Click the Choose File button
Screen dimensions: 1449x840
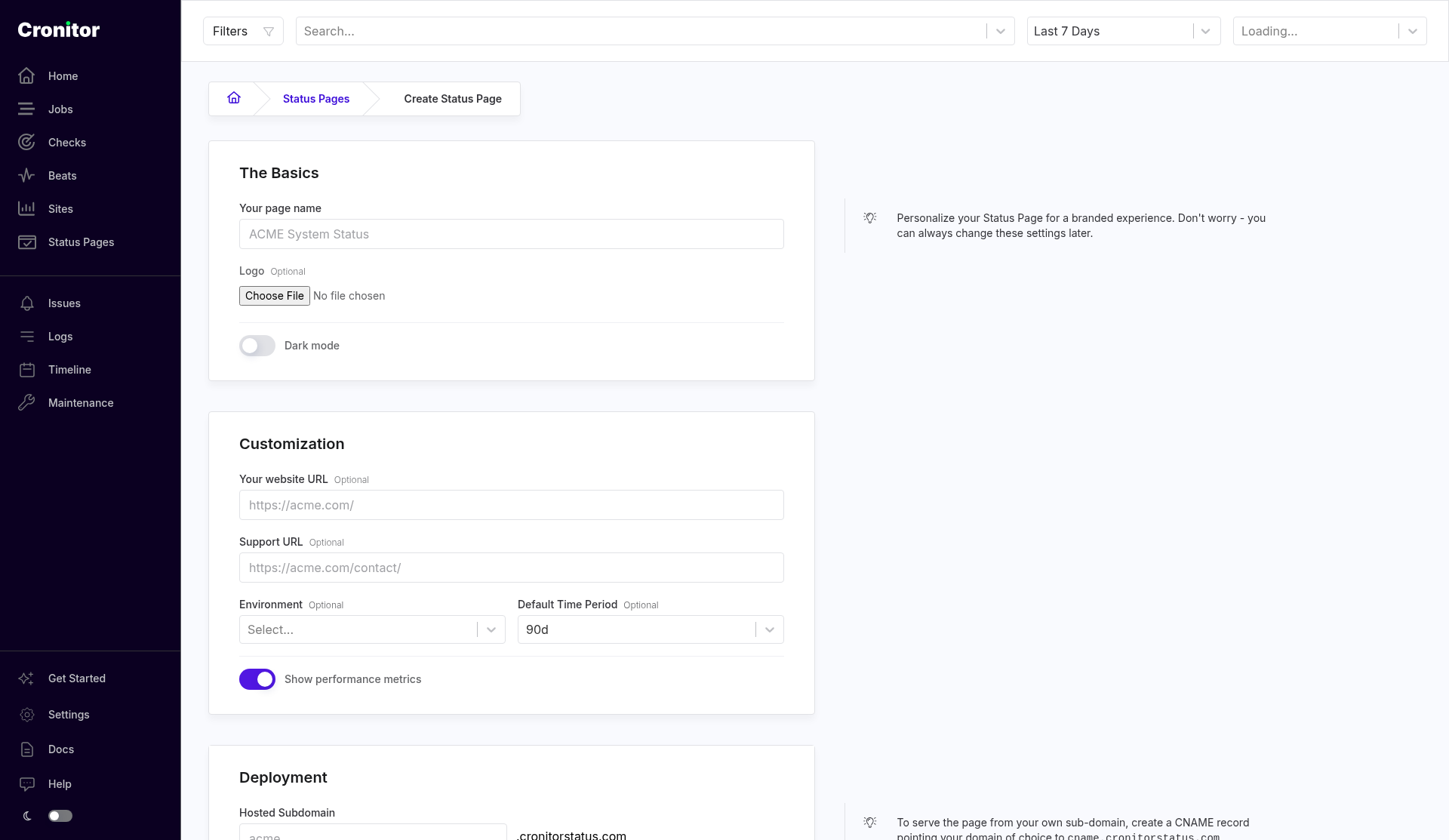(275, 296)
